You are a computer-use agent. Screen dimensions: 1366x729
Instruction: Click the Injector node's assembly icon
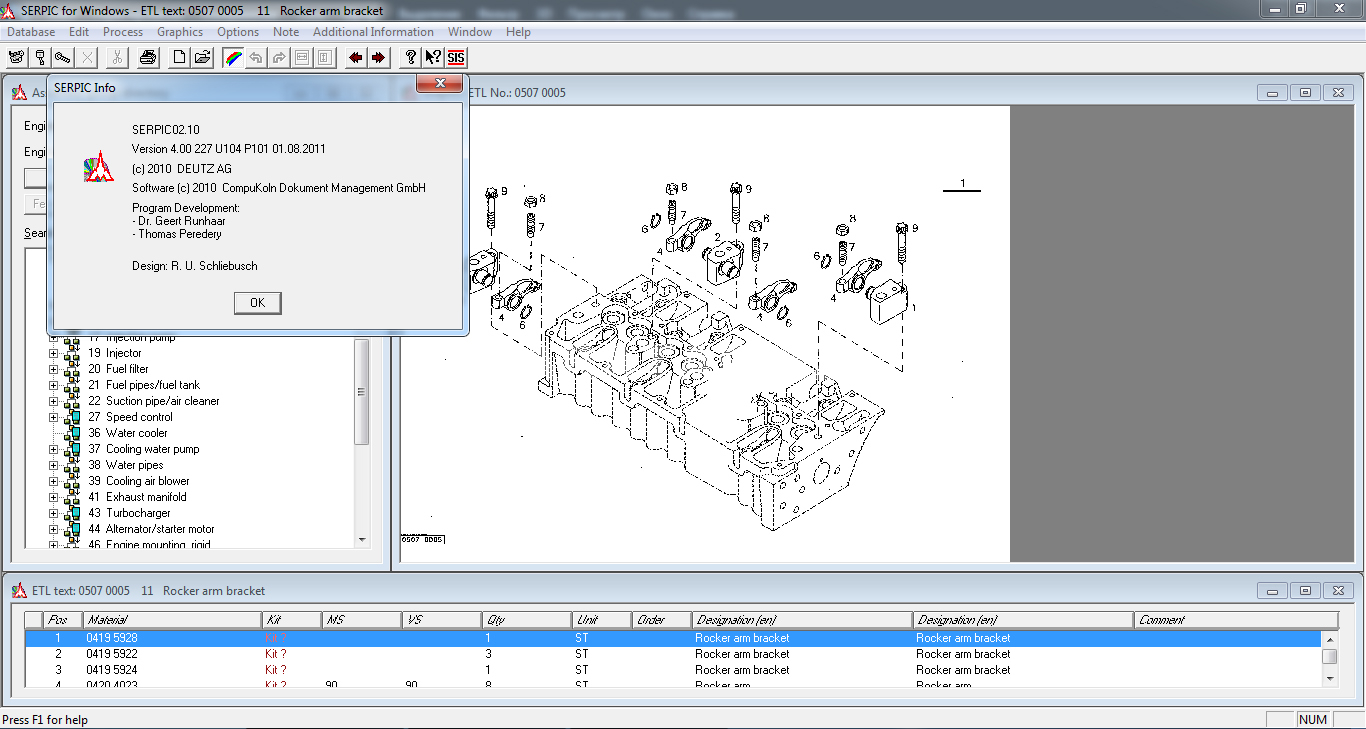click(x=72, y=353)
